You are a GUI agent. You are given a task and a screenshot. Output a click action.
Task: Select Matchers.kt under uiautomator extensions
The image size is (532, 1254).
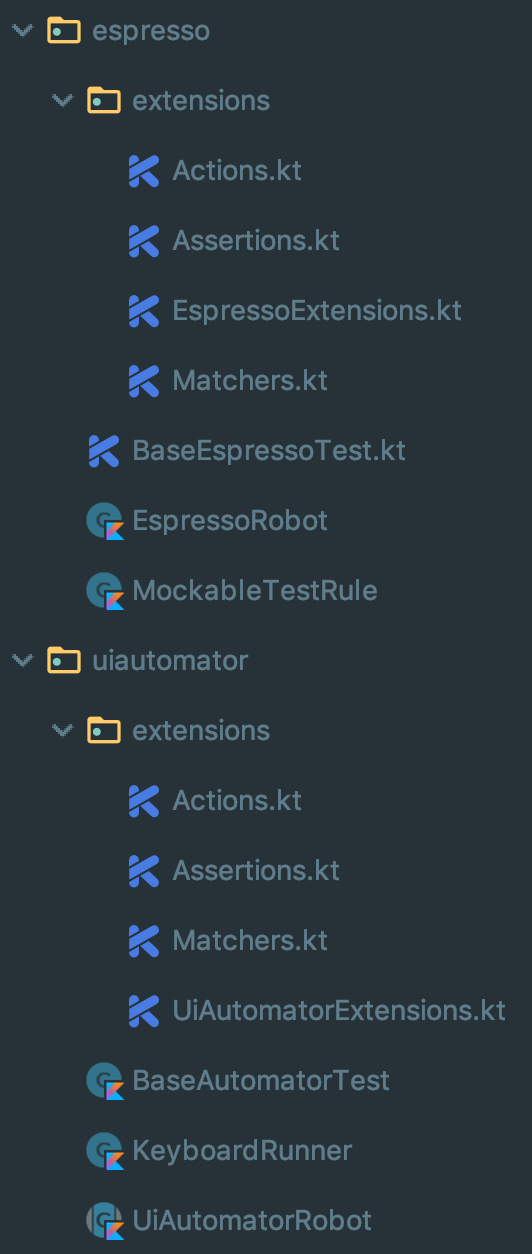tap(250, 941)
